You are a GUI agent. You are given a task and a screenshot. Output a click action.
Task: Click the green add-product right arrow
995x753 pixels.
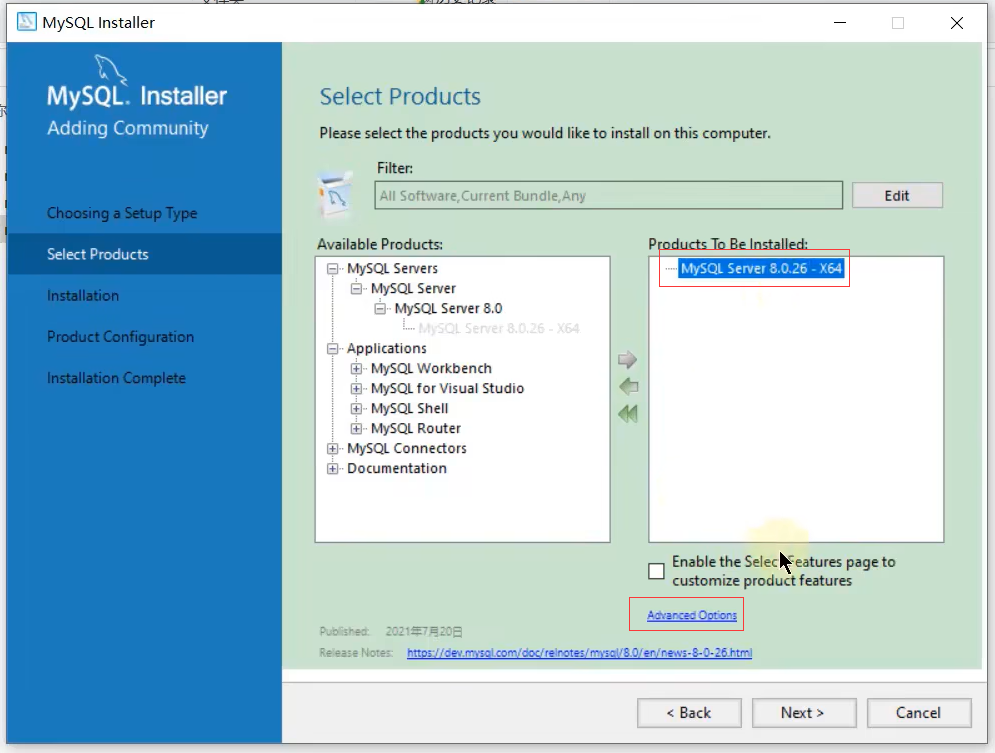click(x=627, y=360)
